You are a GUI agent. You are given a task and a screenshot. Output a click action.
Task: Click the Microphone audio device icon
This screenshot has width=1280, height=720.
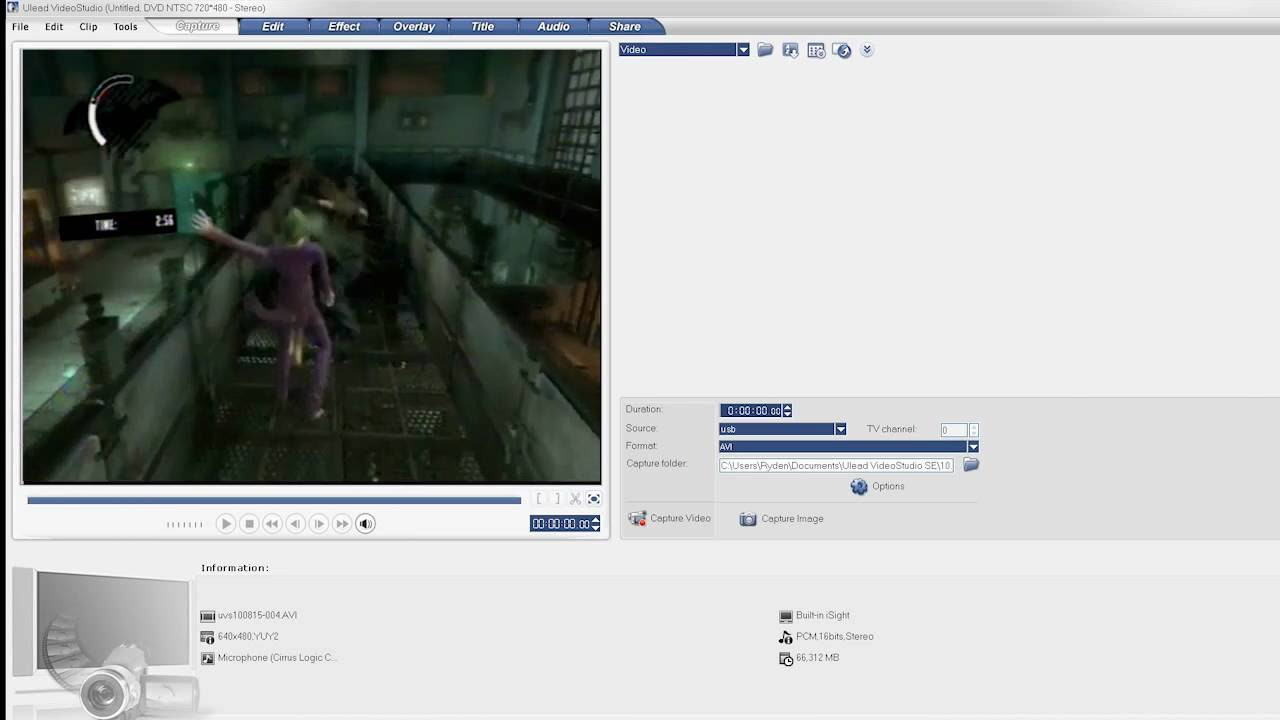(207, 659)
